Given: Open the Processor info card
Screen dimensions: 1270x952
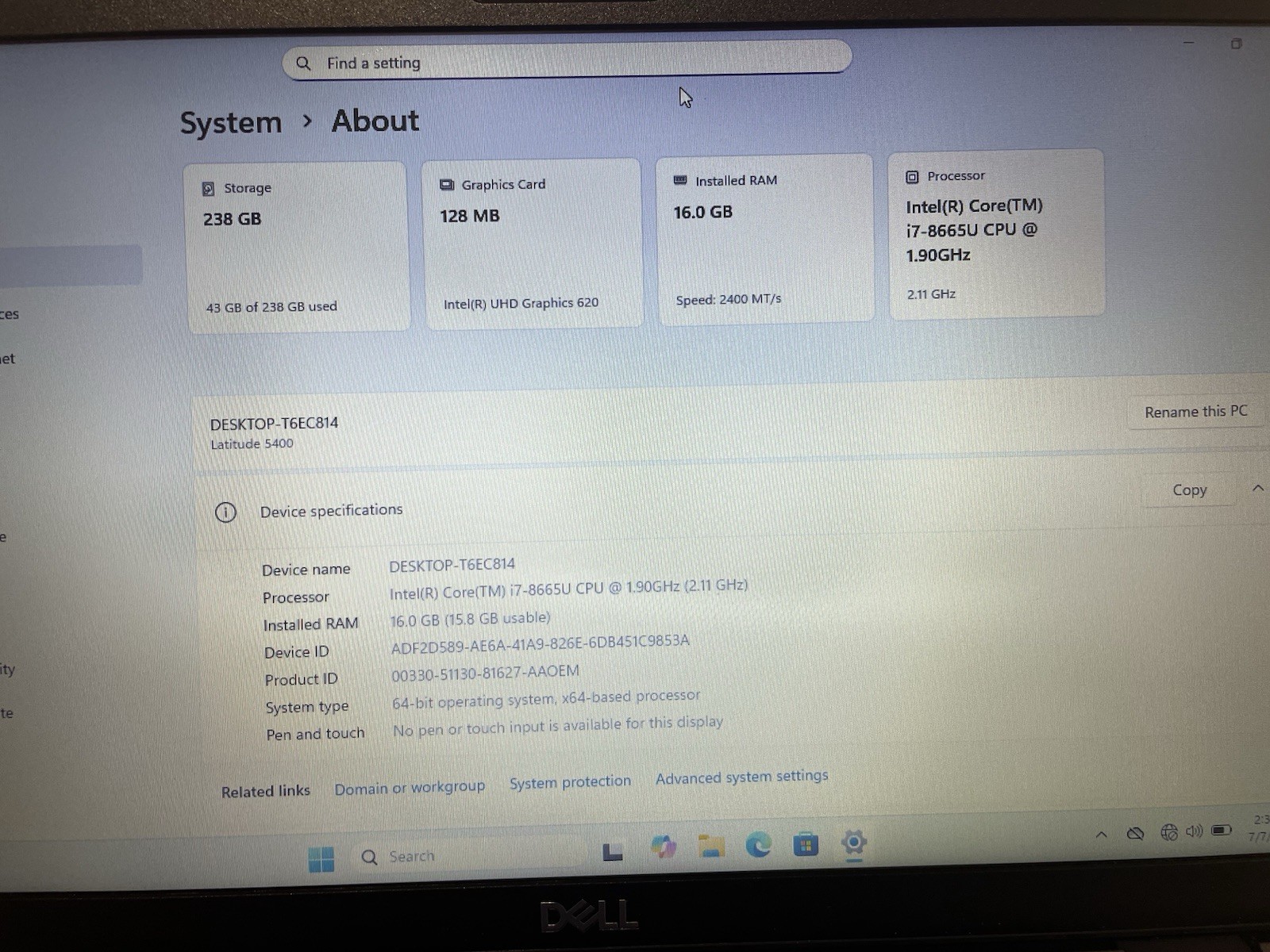Looking at the screenshot, I should pyautogui.click(x=996, y=234).
